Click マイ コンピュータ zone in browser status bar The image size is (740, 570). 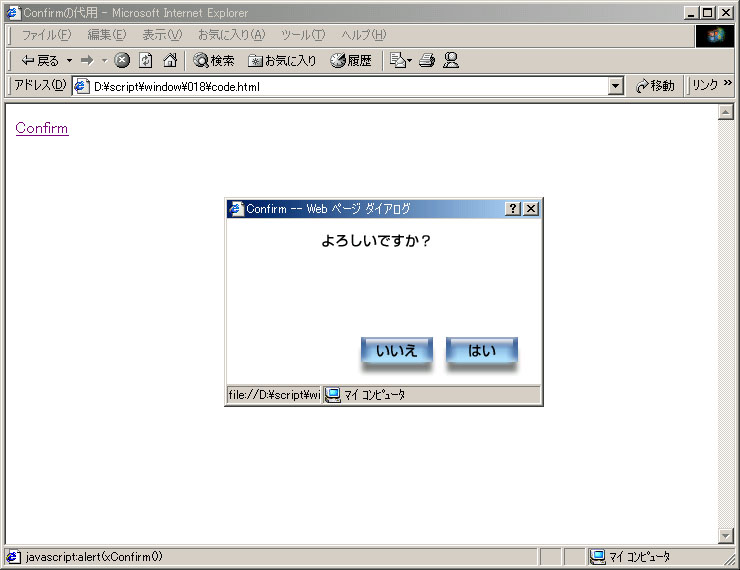(631, 557)
